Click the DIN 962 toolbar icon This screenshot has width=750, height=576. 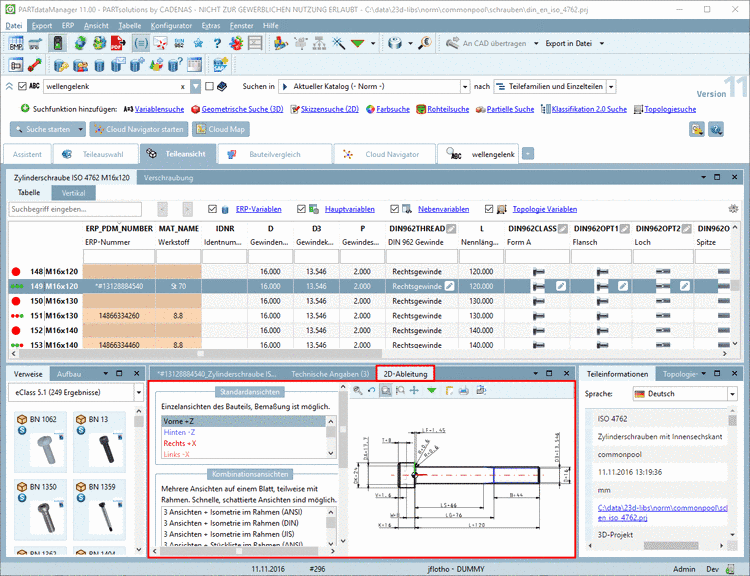[179, 44]
